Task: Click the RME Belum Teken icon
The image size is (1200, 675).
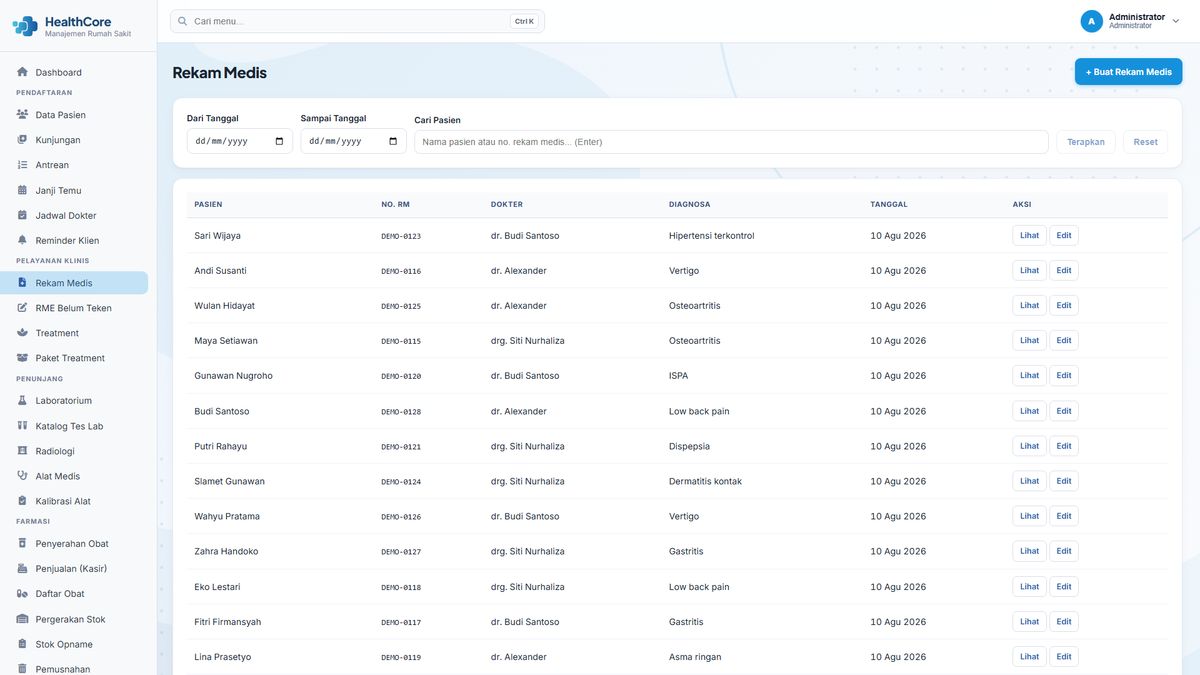Action: [x=22, y=308]
